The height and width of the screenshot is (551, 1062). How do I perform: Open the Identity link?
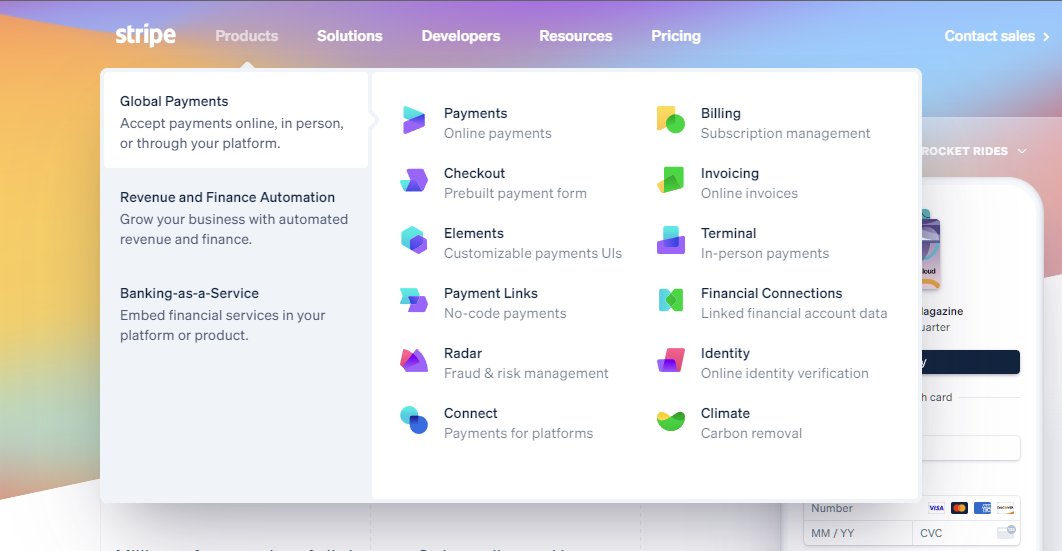[725, 353]
